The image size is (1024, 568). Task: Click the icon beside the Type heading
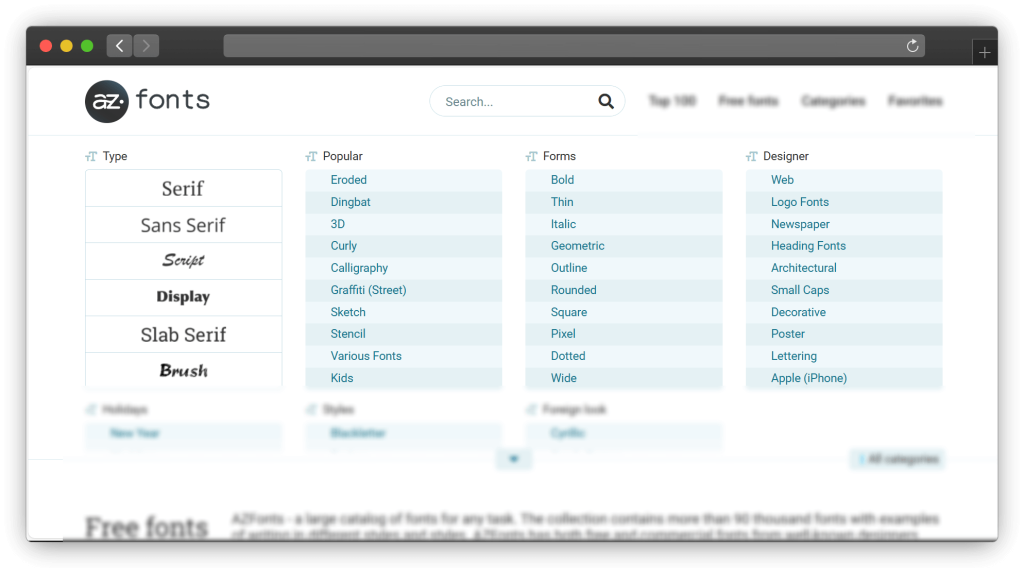point(91,157)
